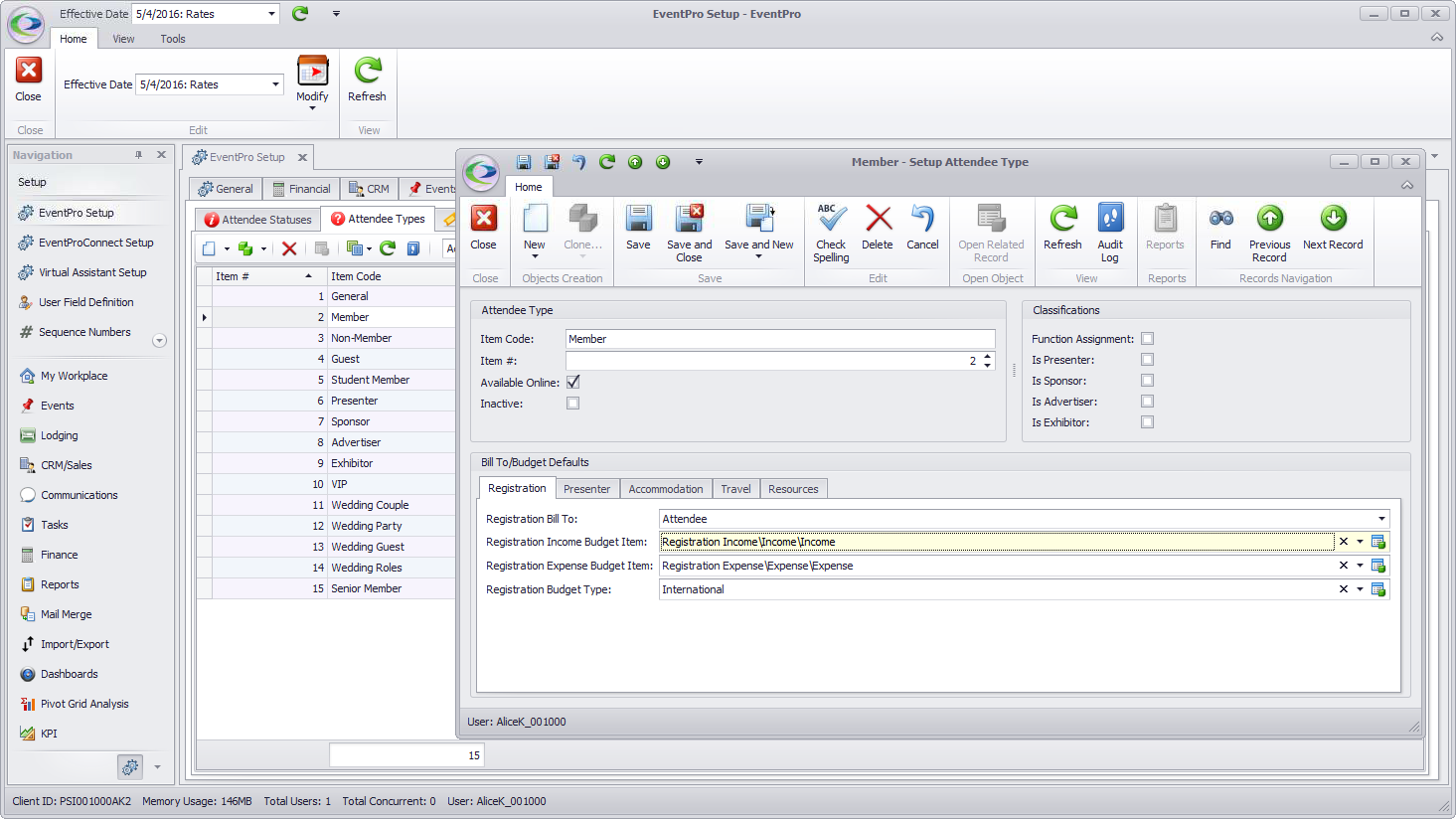Click Refresh in the Member window ribbon

(x=1062, y=219)
